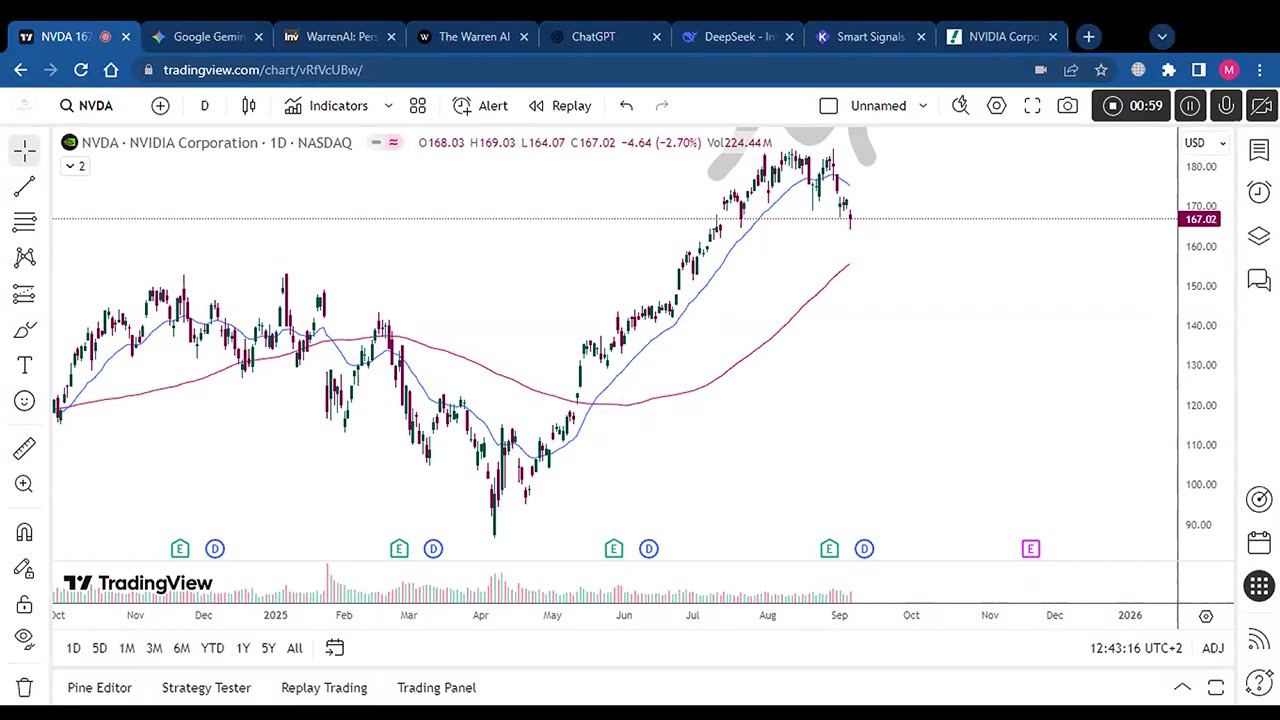Image resolution: width=1280 pixels, height=720 pixels.
Task: Select the 5Y date range
Action: [x=268, y=648]
